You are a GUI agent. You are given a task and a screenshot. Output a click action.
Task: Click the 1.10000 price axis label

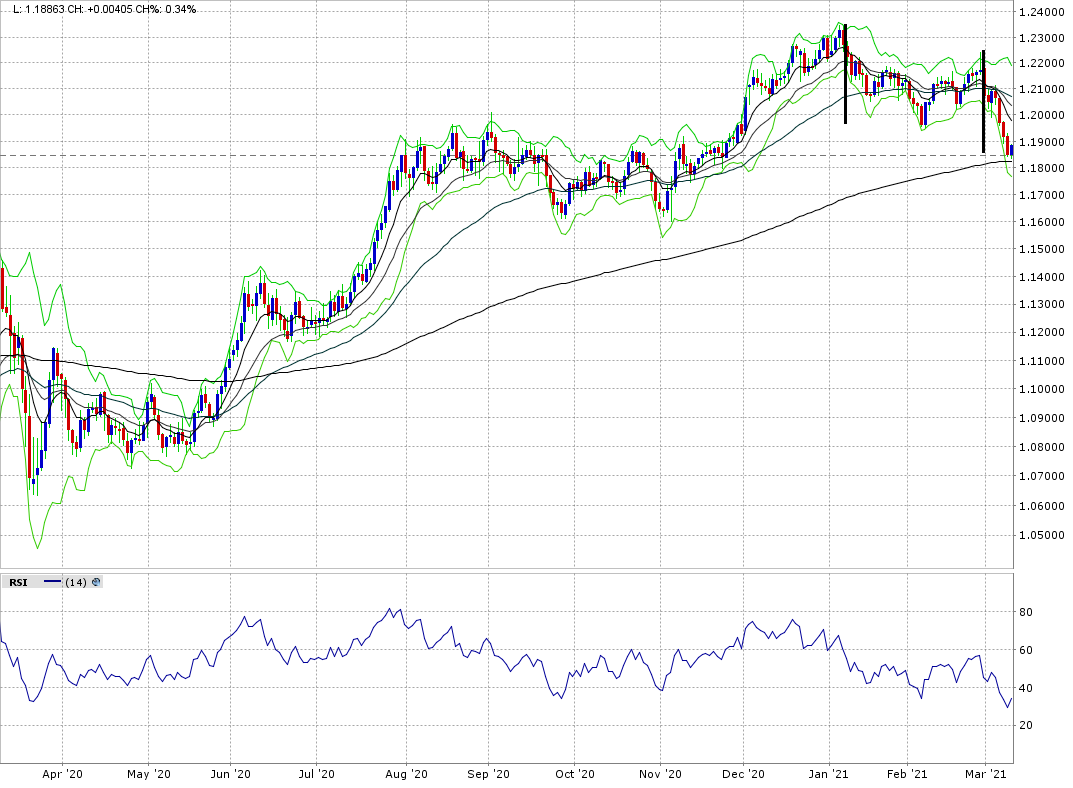pyautogui.click(x=1042, y=389)
